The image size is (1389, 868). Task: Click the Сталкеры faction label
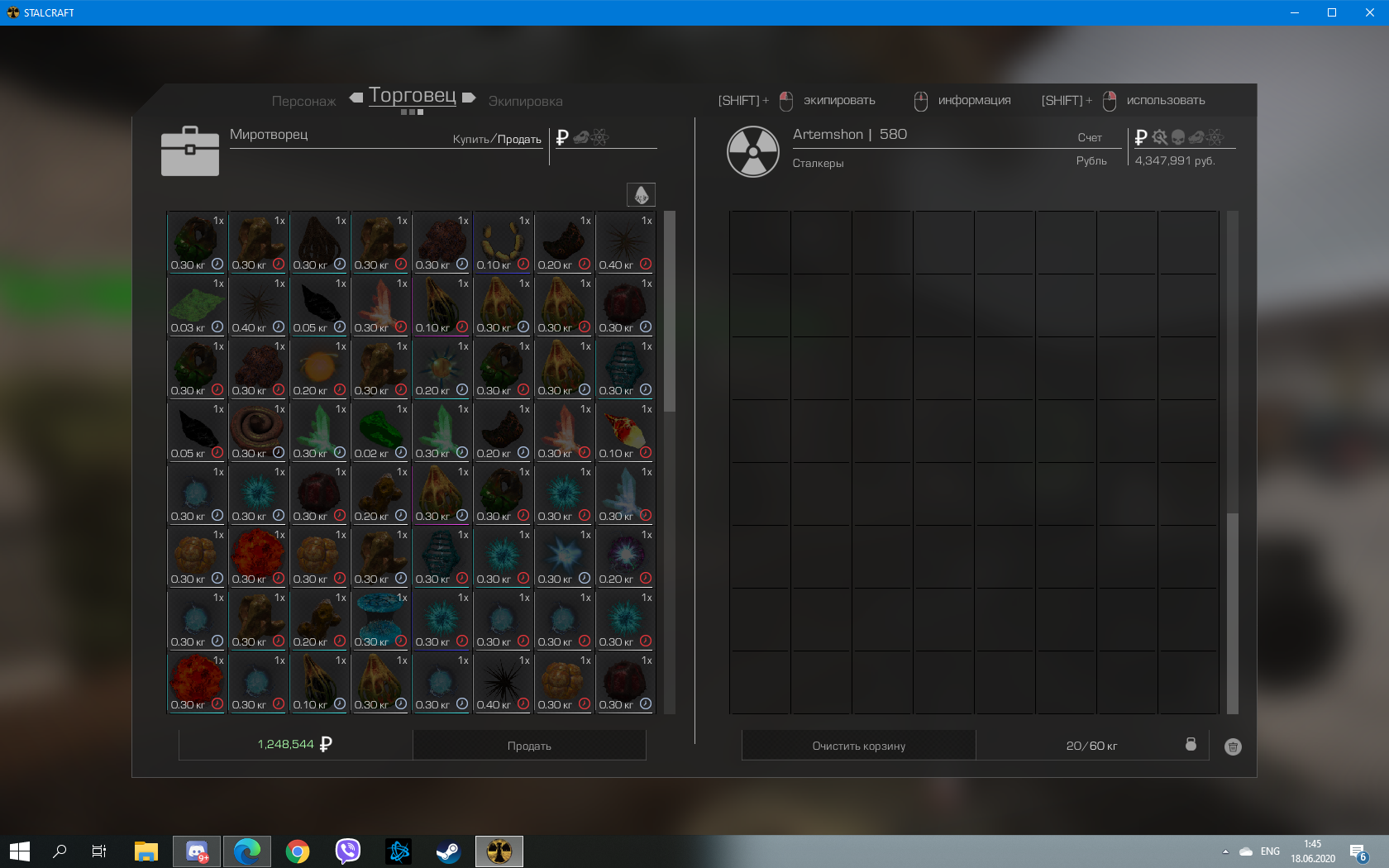tap(819, 163)
